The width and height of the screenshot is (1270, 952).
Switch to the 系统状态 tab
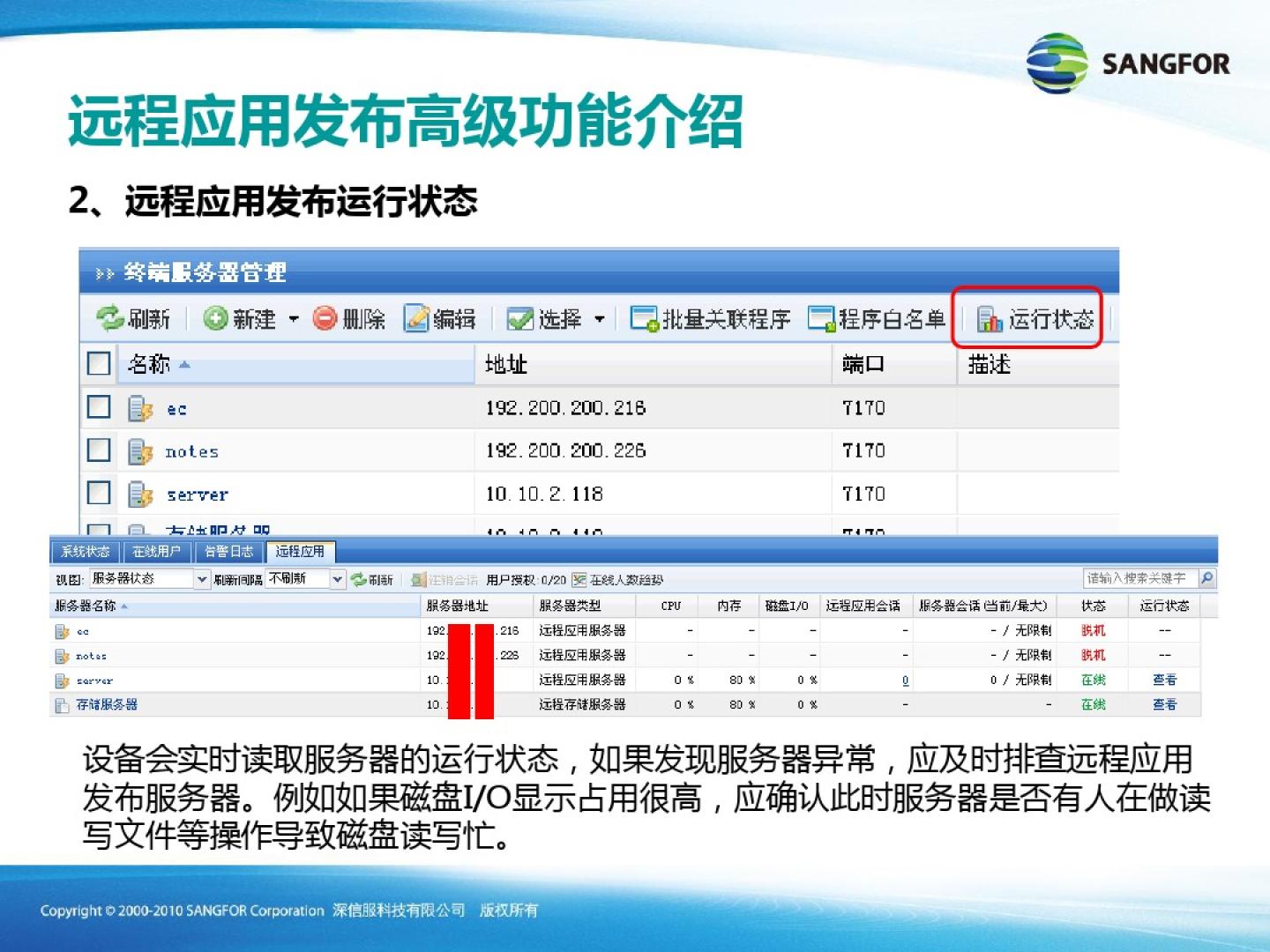pyautogui.click(x=85, y=552)
